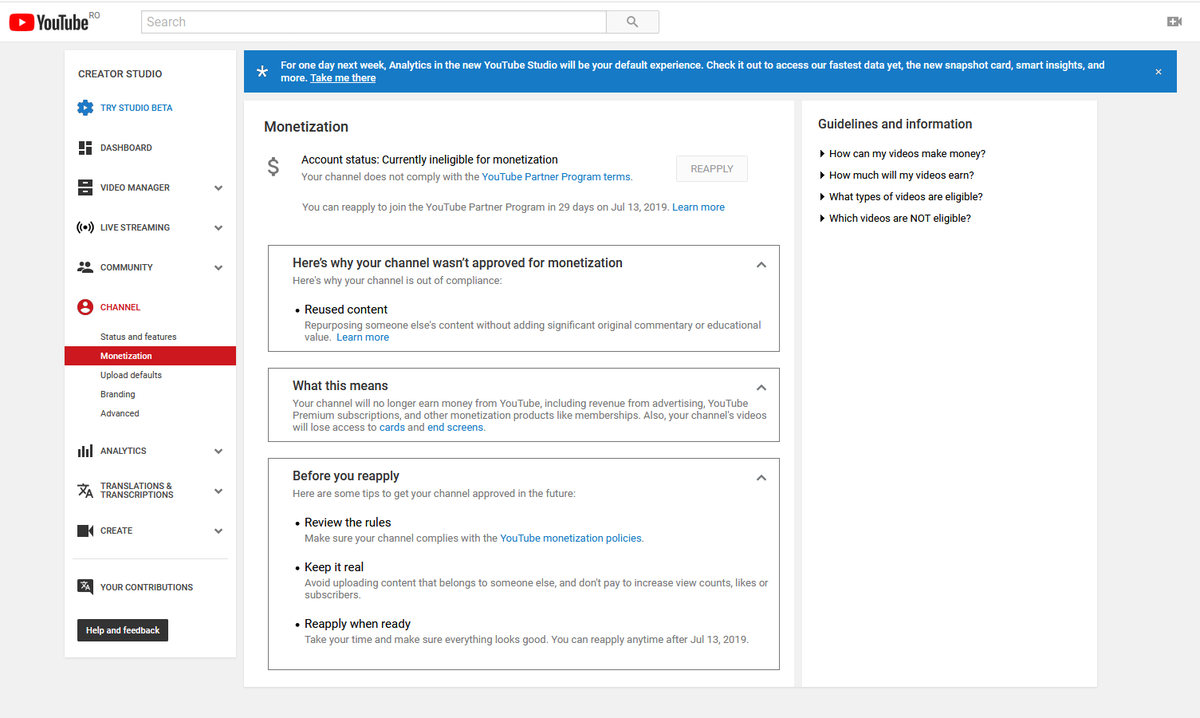Open Analytics in sidebar
The height and width of the screenshot is (718, 1200).
[x=123, y=451]
